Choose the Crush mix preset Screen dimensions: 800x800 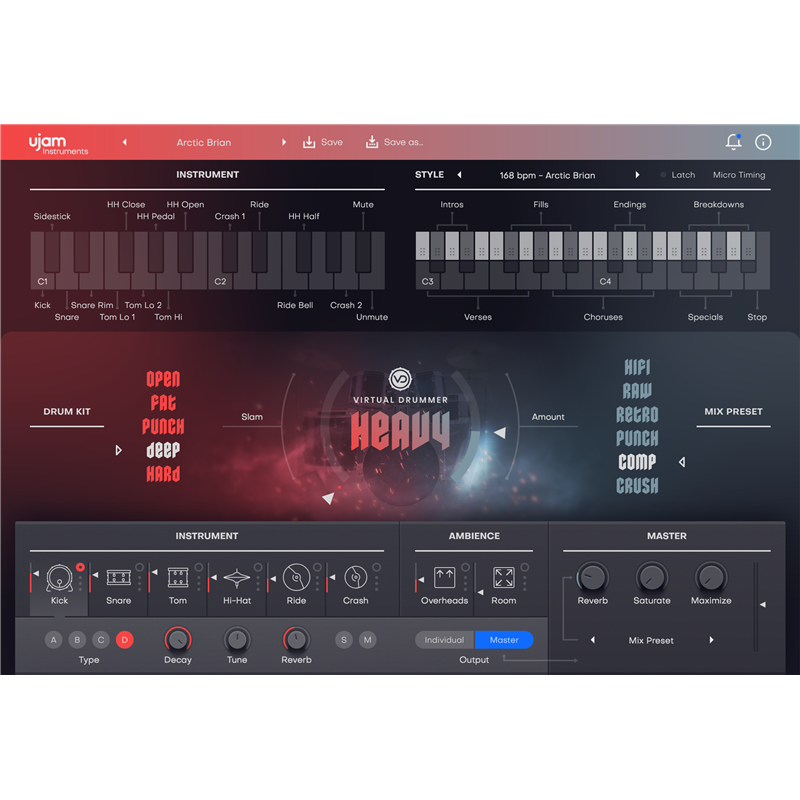tap(637, 485)
